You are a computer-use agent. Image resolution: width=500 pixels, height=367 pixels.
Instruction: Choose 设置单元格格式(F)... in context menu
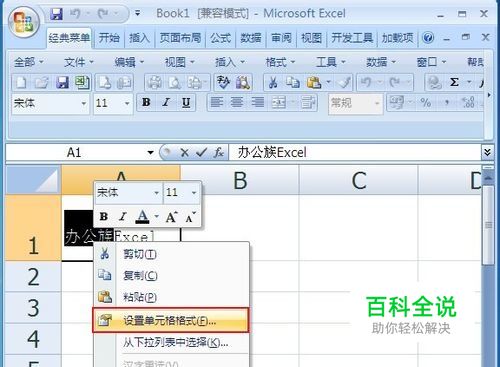pos(171,320)
